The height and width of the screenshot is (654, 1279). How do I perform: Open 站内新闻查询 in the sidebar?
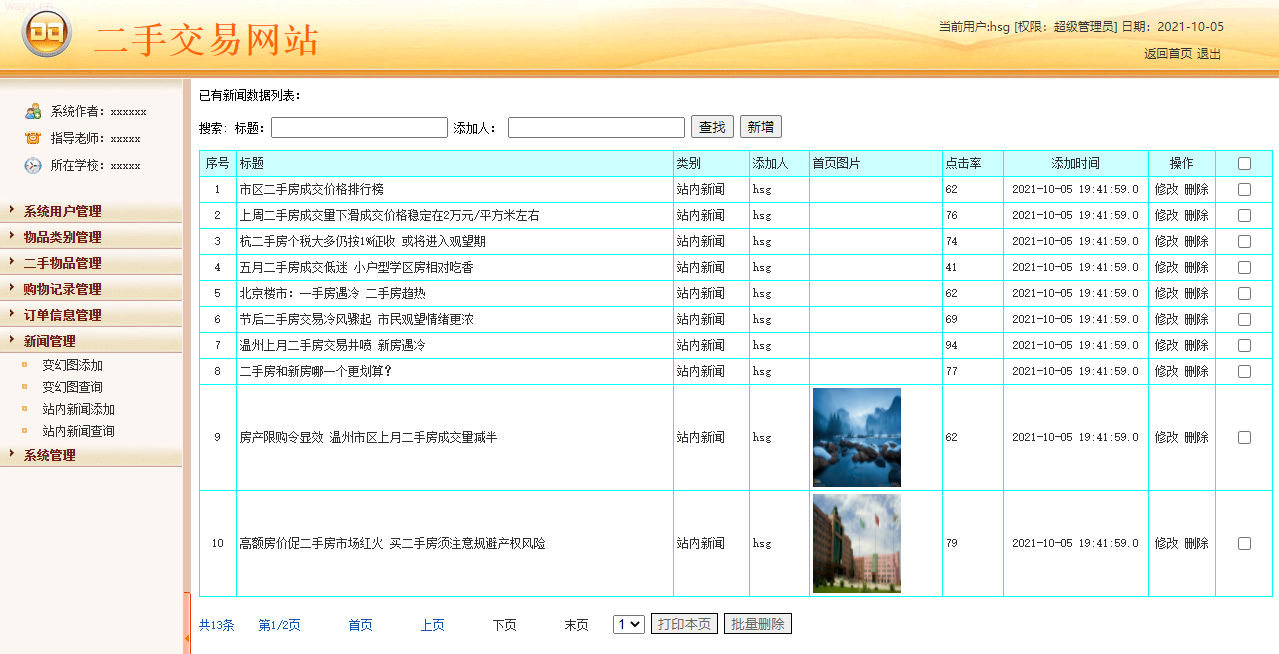pyautogui.click(x=78, y=431)
